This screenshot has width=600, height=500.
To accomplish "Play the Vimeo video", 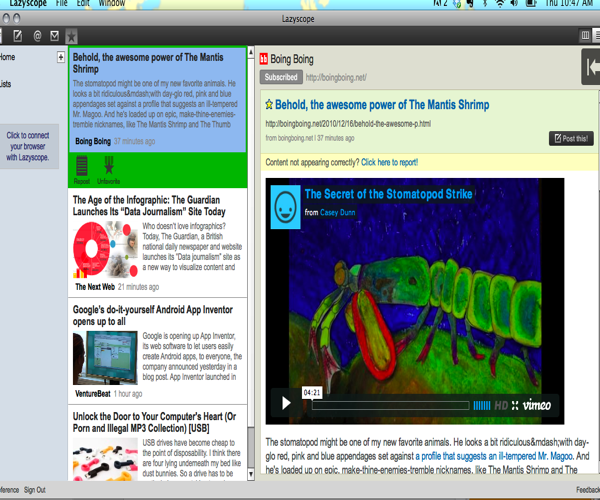I will pos(286,403).
